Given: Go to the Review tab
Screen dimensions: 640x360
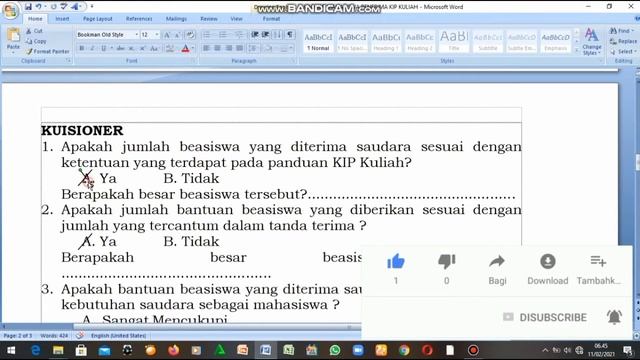Looking at the screenshot, I should pyautogui.click(x=209, y=19).
